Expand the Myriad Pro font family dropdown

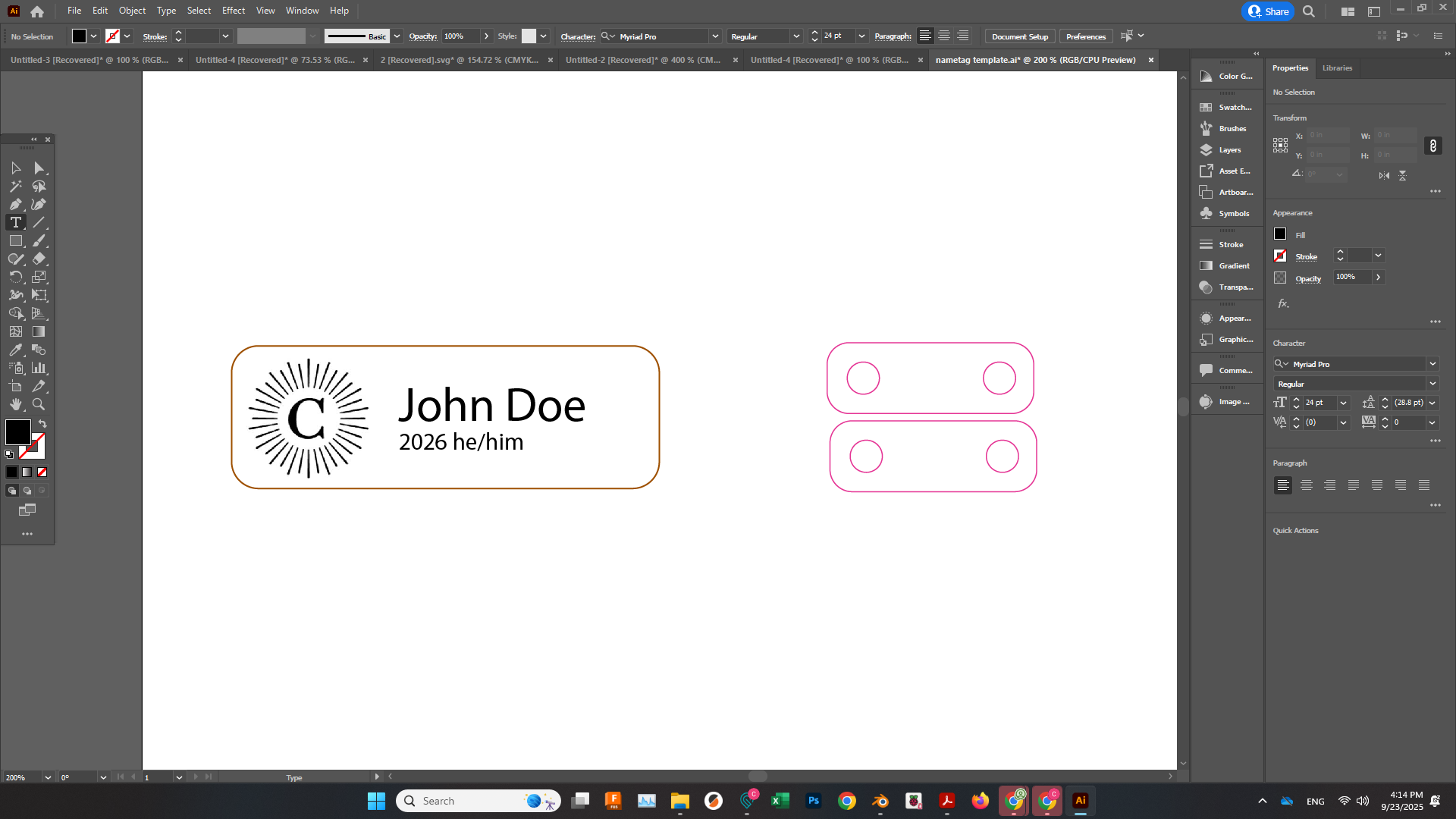[1432, 364]
